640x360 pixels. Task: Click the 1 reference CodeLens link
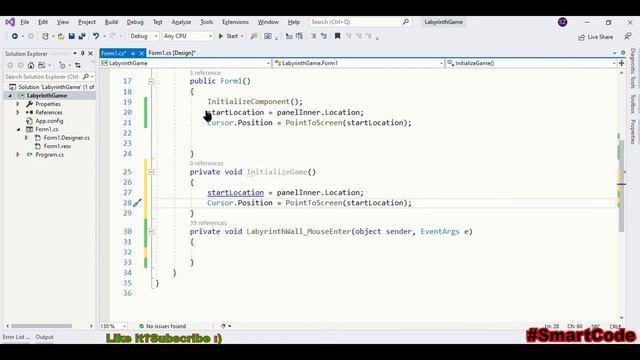pyautogui.click(x=205, y=73)
